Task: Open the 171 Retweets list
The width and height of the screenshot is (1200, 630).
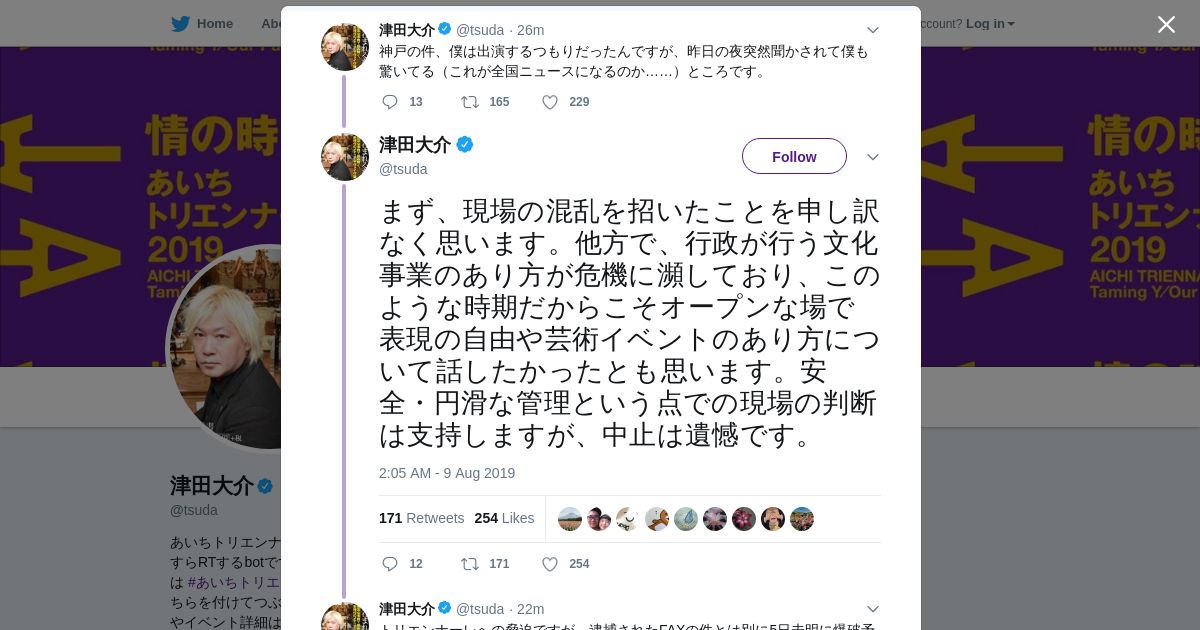Action: pos(421,518)
